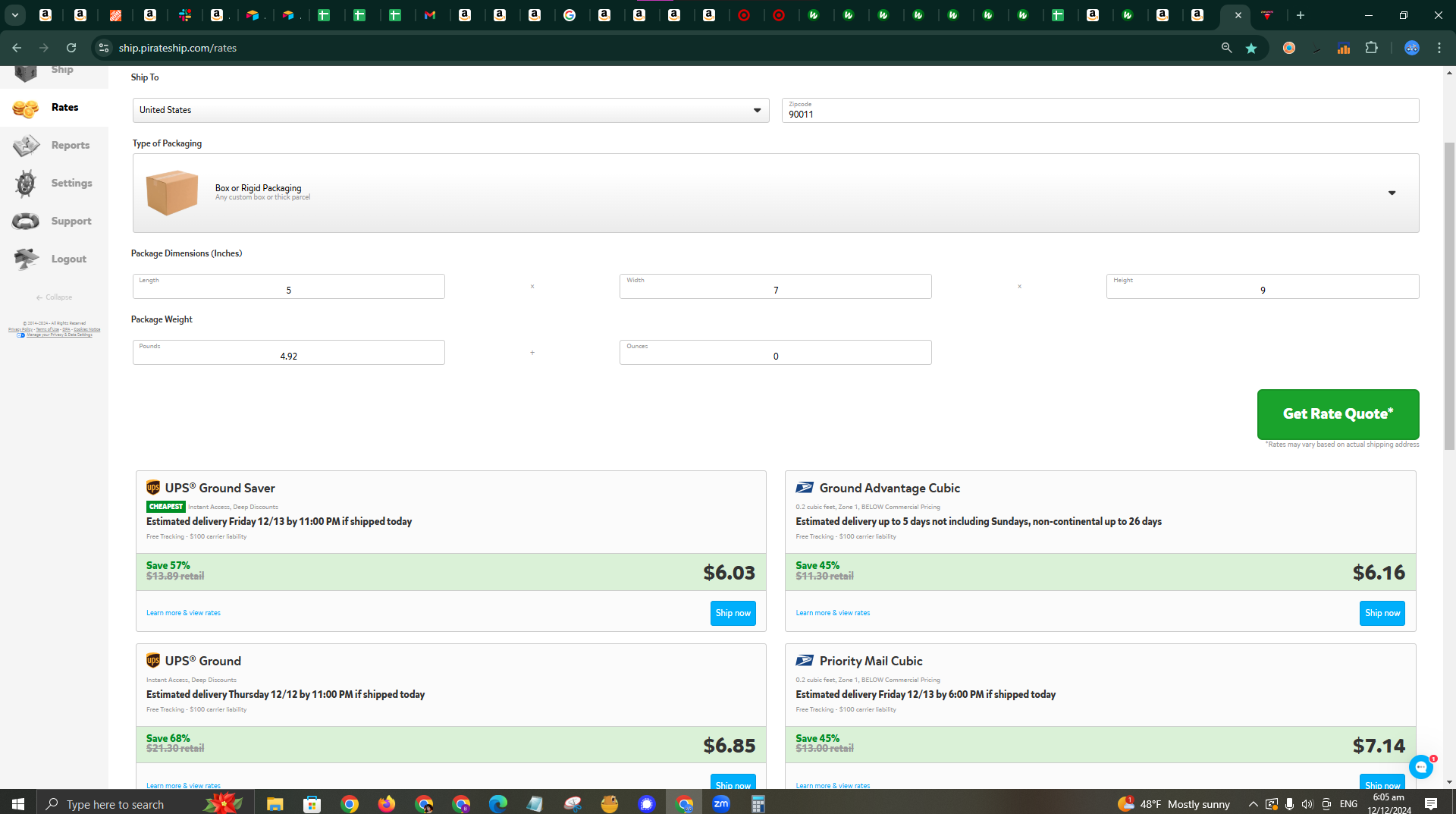Reload the Pirate Ship page
Viewport: 1456px width, 814px height.
(x=71, y=48)
